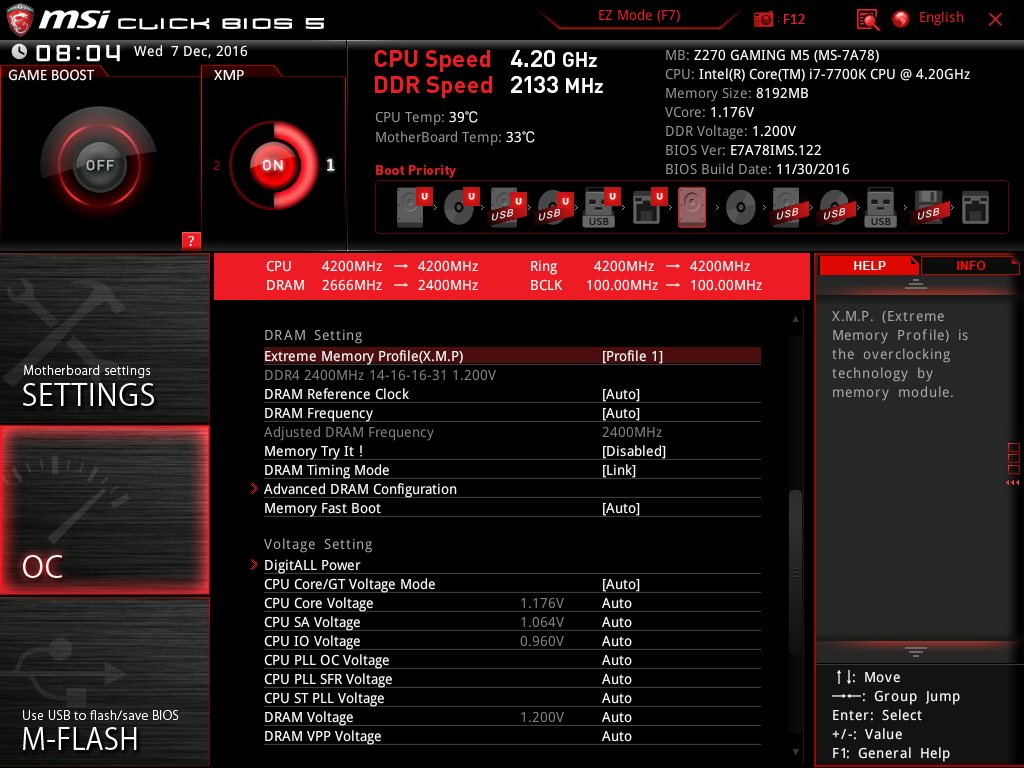Toggle the Game Boost knob
The image size is (1024, 768).
99,165
